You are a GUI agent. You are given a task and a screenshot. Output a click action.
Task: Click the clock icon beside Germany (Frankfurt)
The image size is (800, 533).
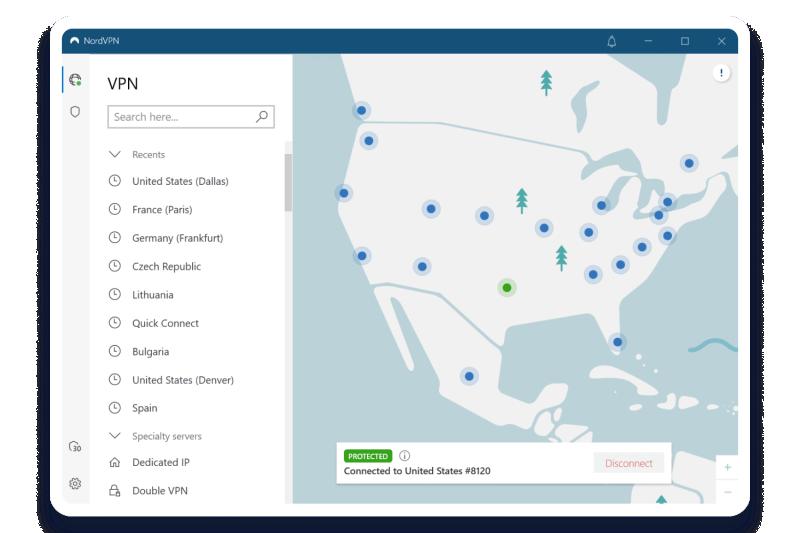tap(115, 238)
